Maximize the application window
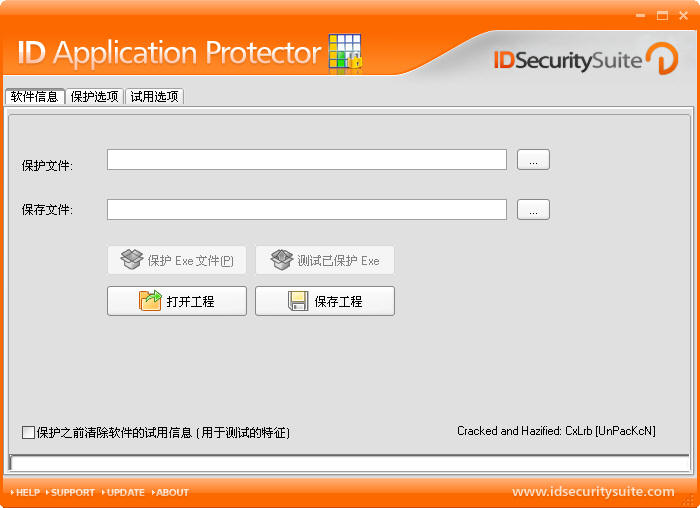Viewport: 700px width, 508px height. coord(662,15)
